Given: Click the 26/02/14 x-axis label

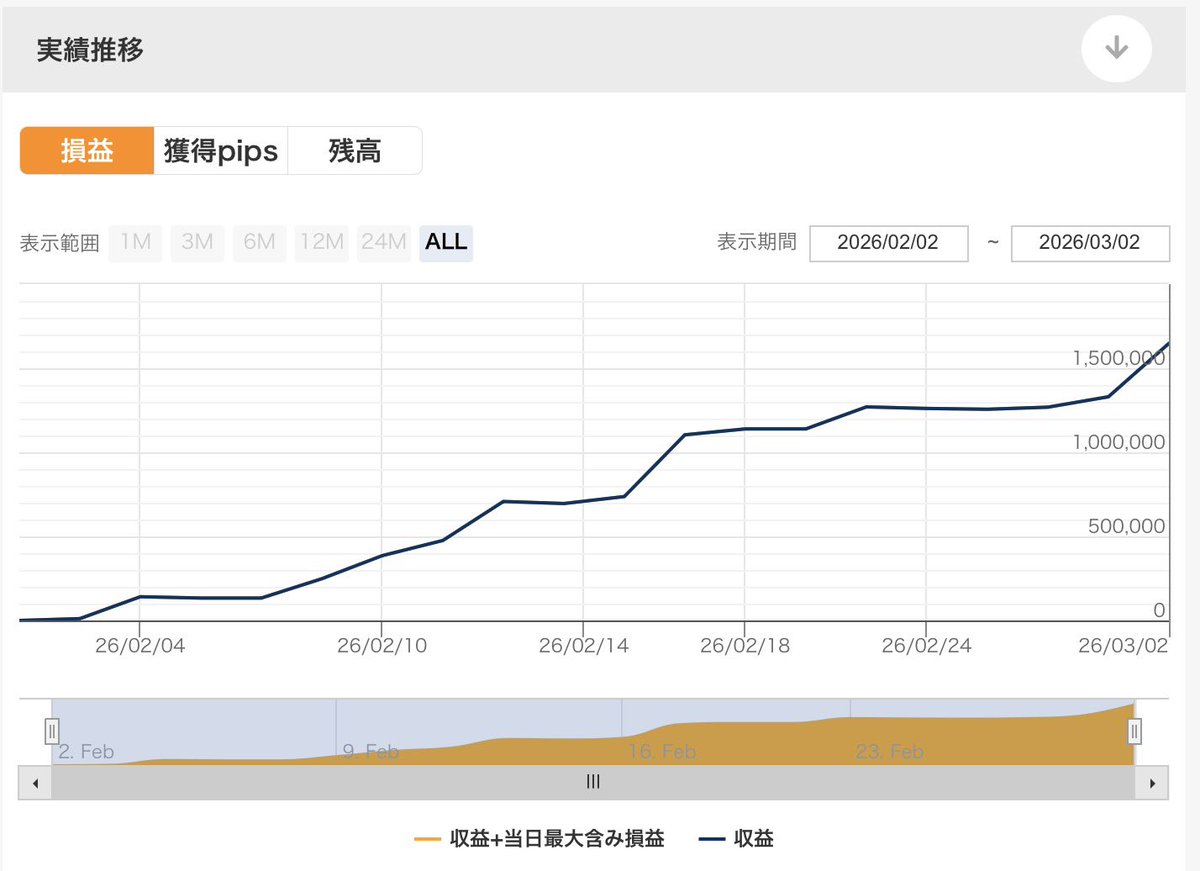Looking at the screenshot, I should click(584, 646).
